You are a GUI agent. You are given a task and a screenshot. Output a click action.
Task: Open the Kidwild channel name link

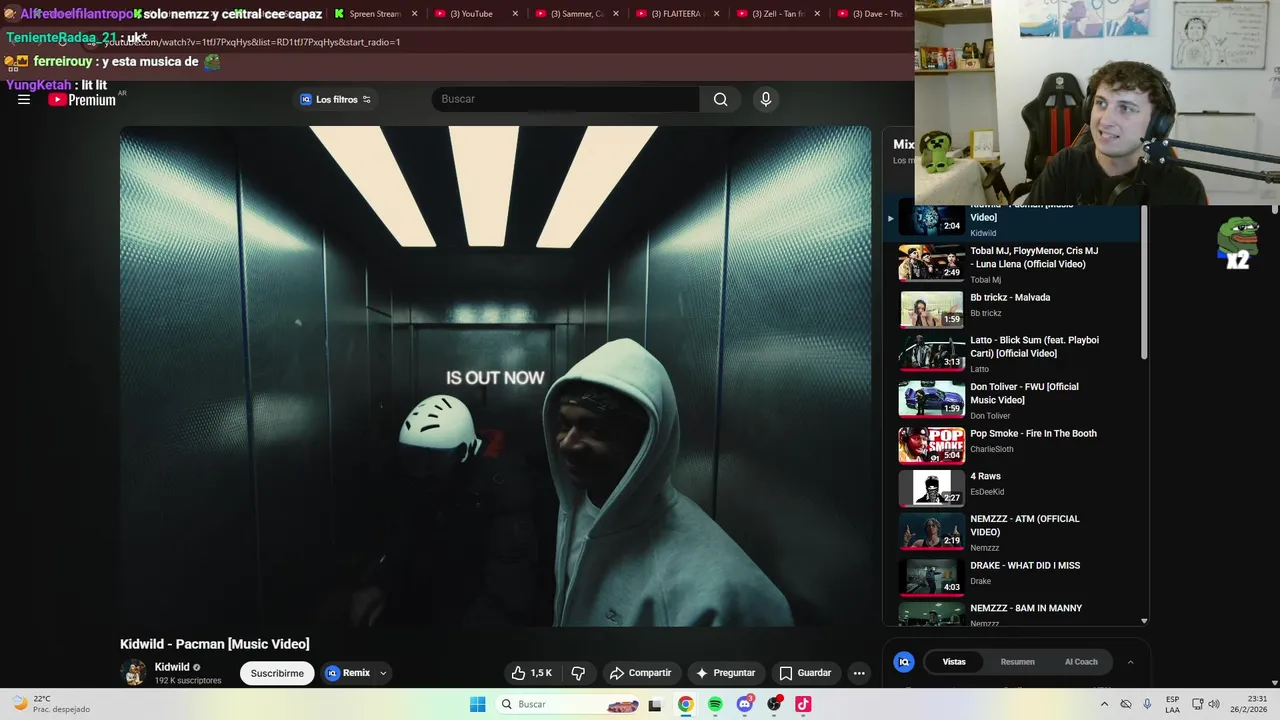pyautogui.click(x=172, y=667)
